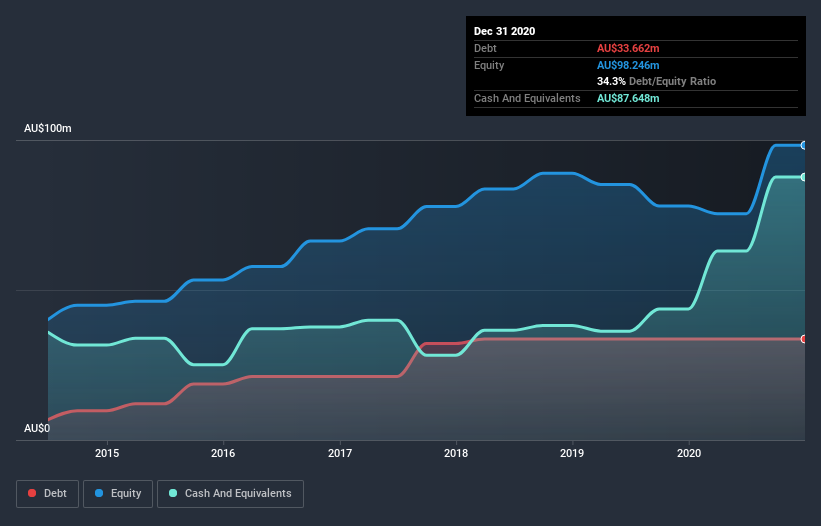Click the AU$98.246m equity value
The width and height of the screenshot is (821, 526).
[628, 65]
